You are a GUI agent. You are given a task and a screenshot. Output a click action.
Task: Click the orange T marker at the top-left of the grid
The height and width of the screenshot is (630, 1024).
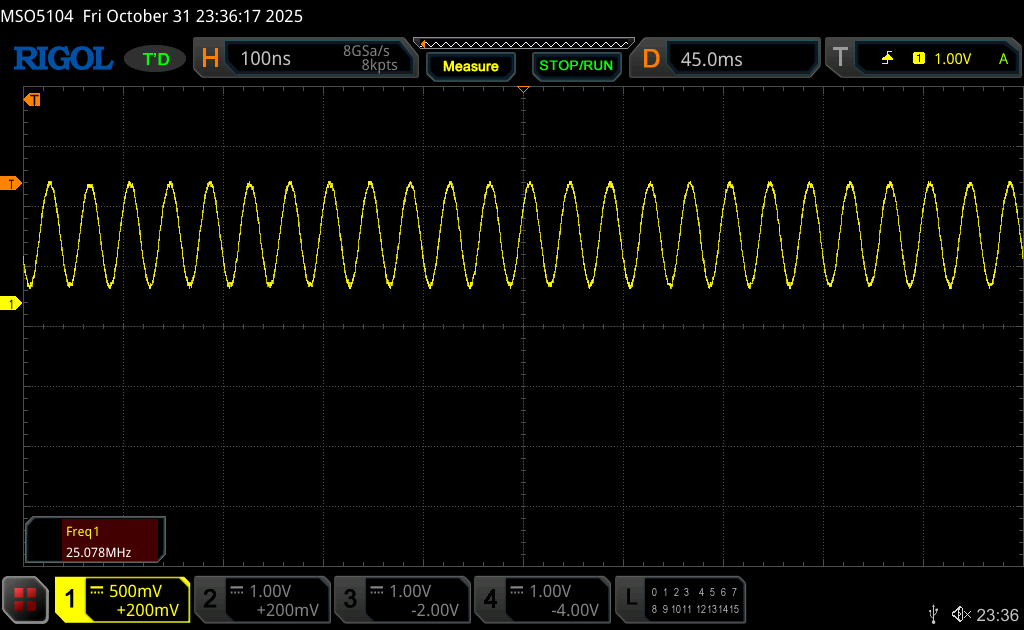tap(32, 99)
